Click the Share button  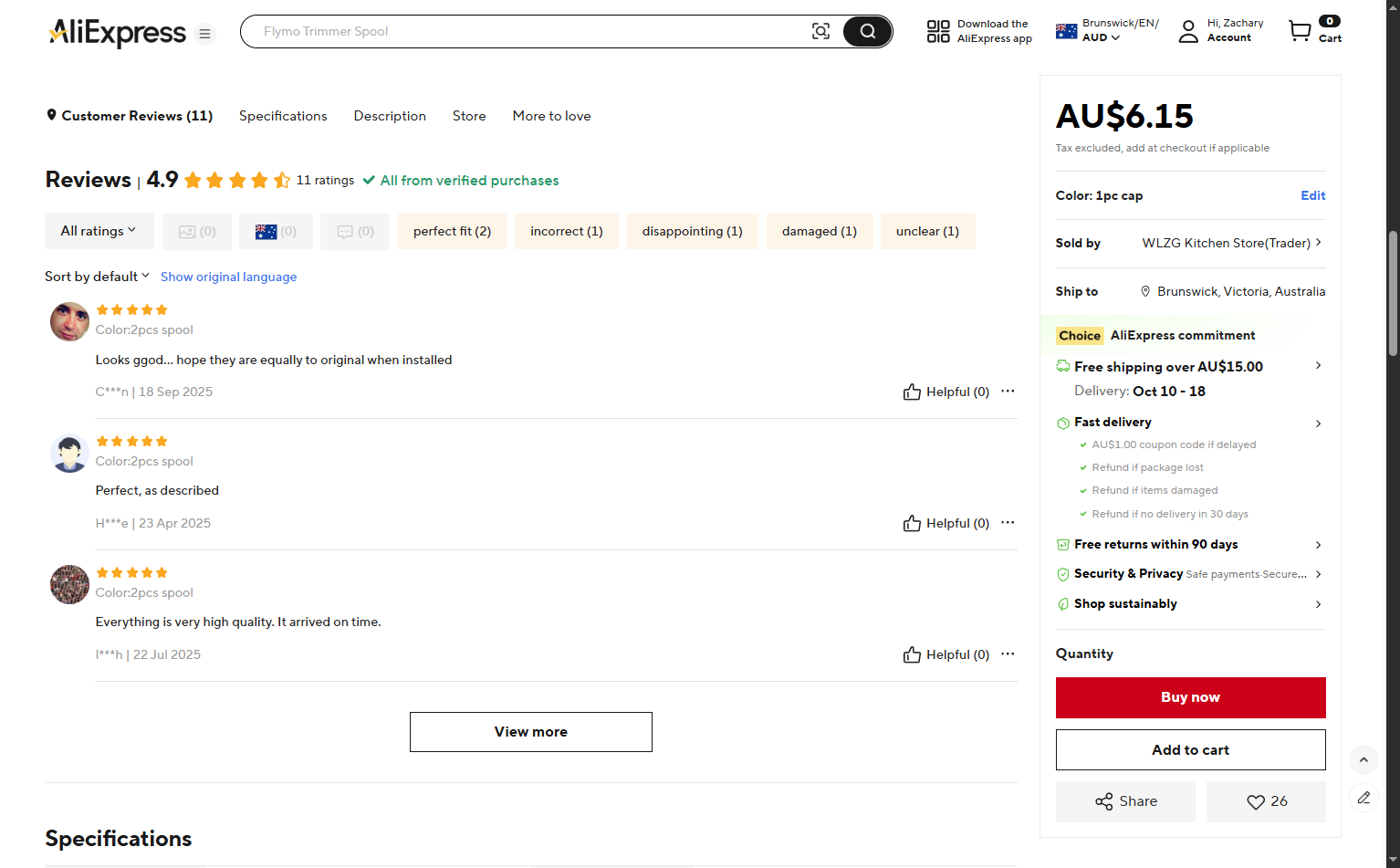pos(1125,801)
